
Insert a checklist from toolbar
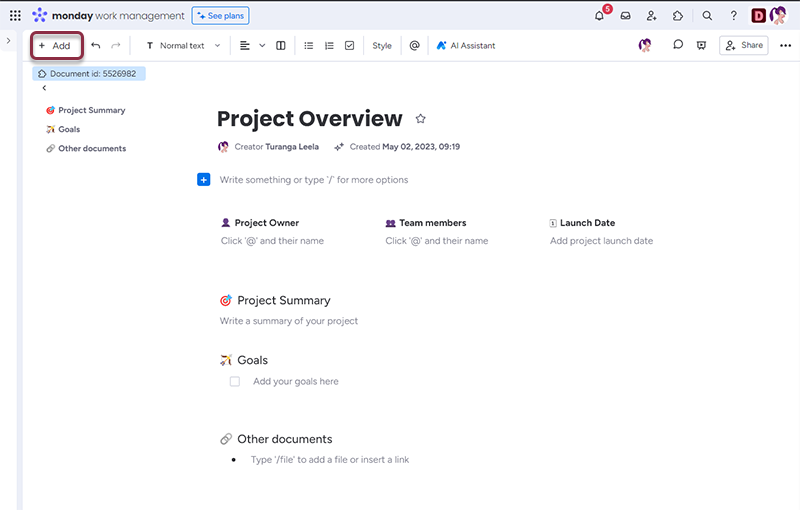coord(349,46)
